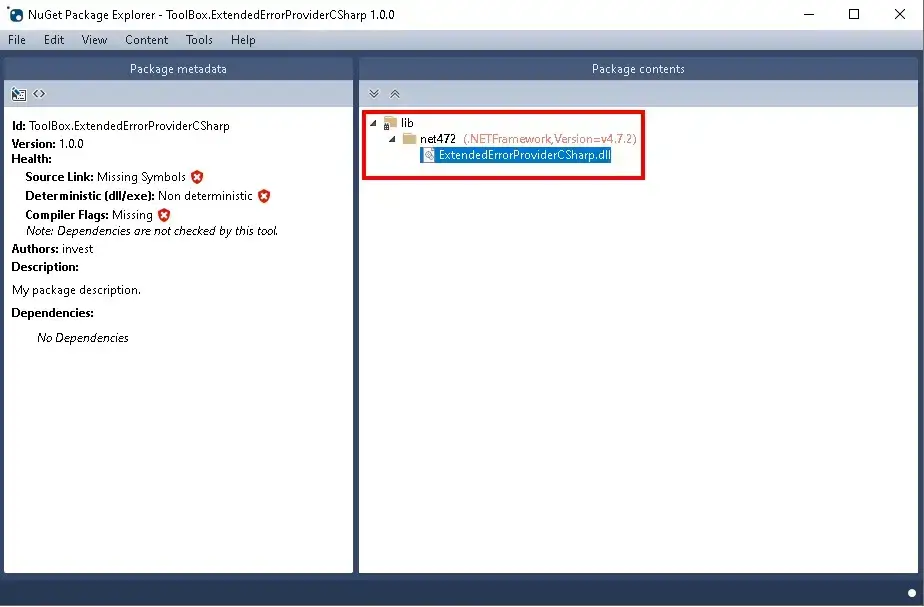Open the View menu

click(94, 40)
